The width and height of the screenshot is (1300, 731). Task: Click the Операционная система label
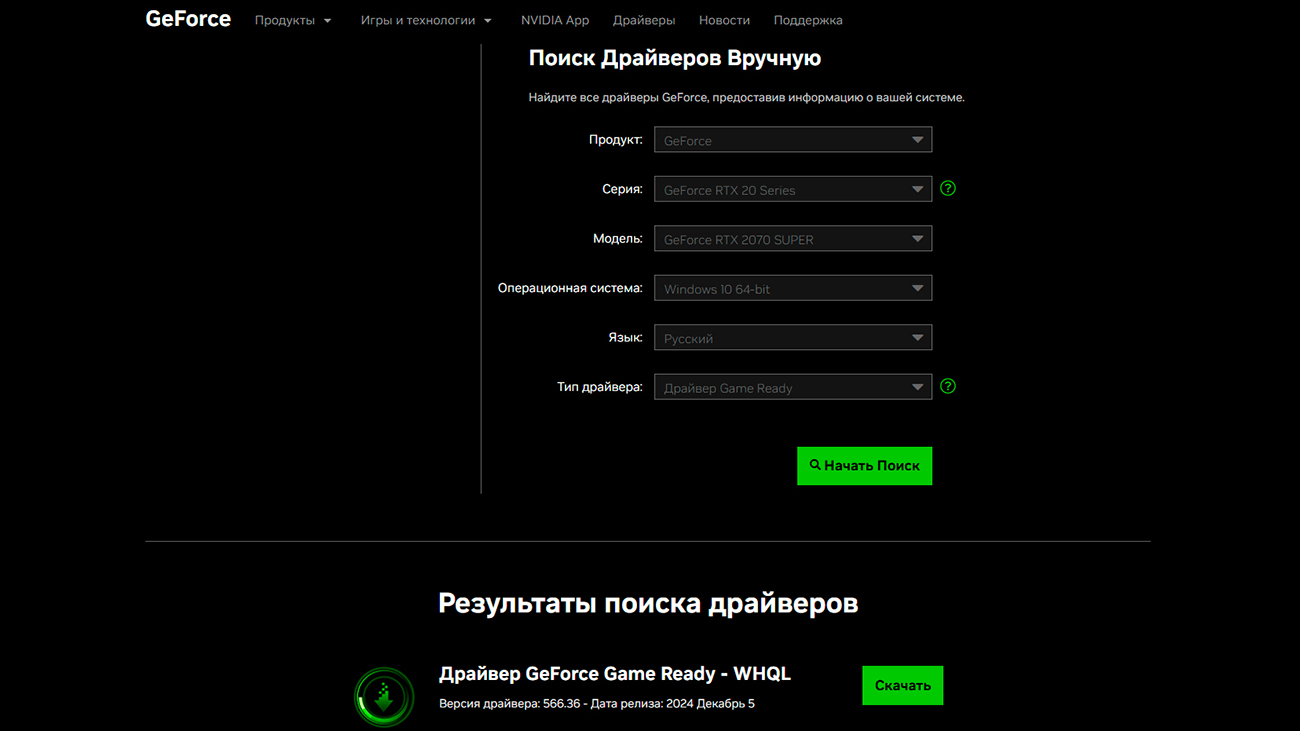(x=570, y=288)
